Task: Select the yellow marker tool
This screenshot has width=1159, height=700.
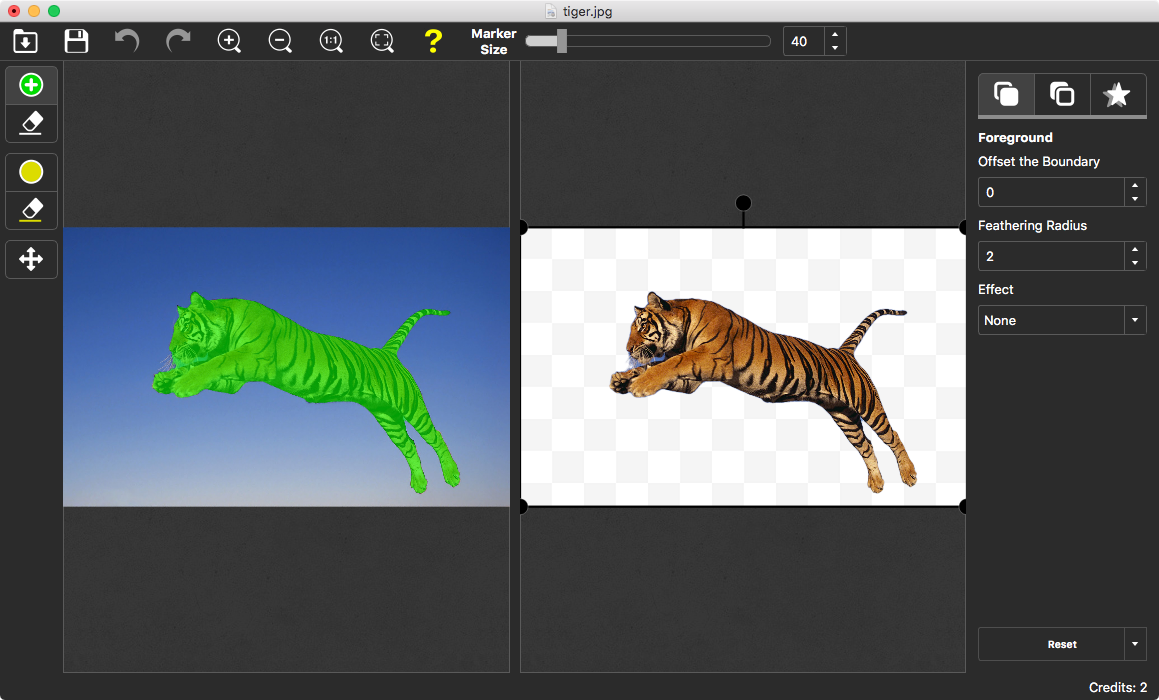Action: pos(31,173)
